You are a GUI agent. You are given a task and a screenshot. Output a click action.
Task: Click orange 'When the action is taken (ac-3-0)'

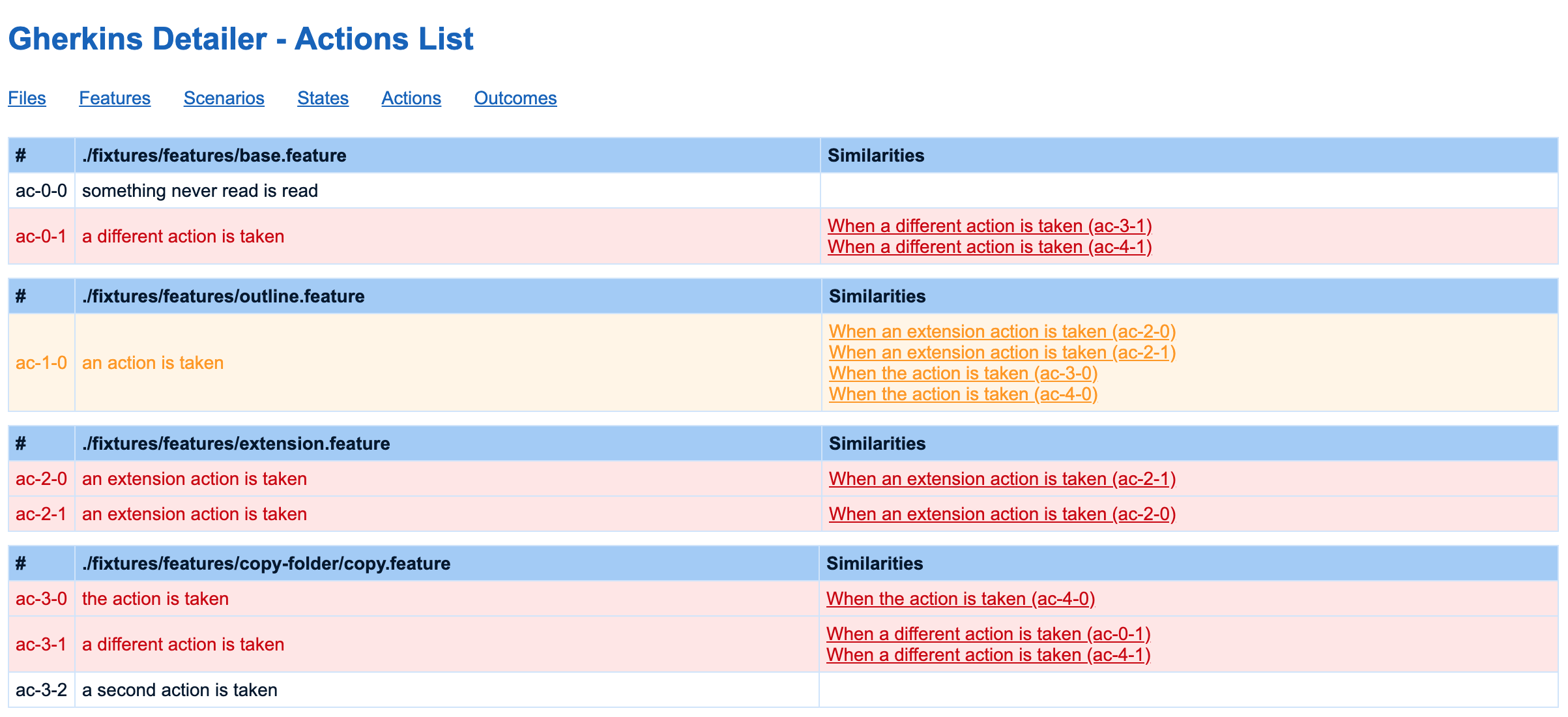pyautogui.click(x=963, y=373)
